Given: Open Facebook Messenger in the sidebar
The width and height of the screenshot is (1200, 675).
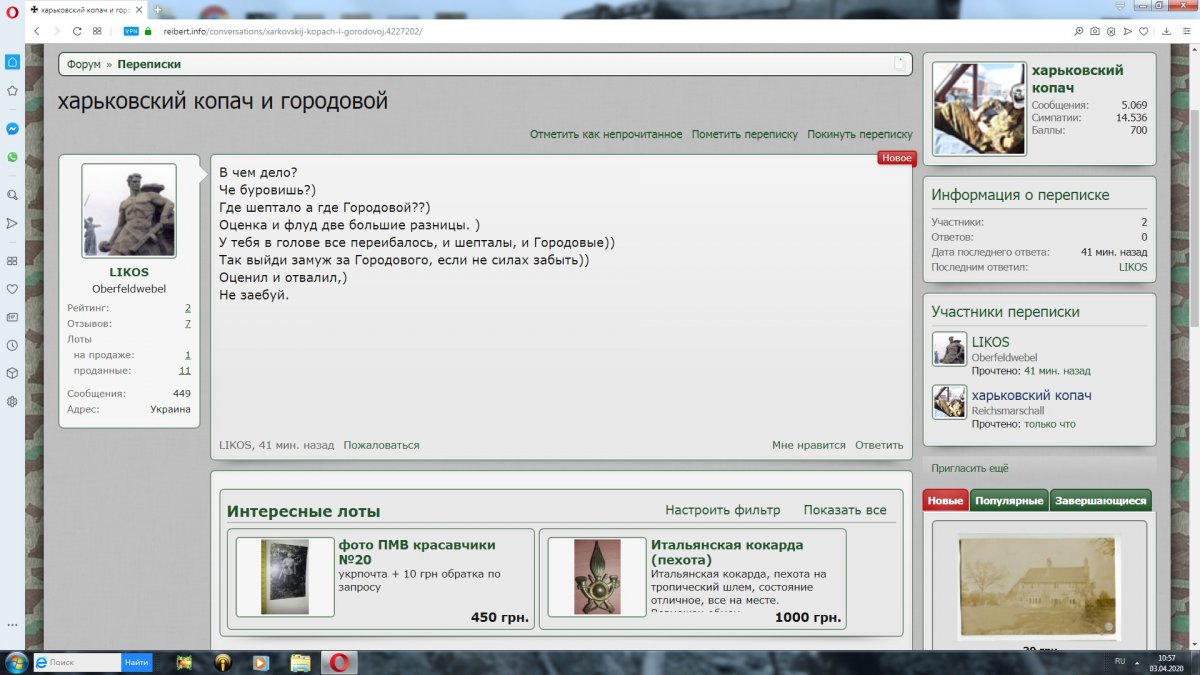Looking at the screenshot, I should pyautogui.click(x=12, y=129).
